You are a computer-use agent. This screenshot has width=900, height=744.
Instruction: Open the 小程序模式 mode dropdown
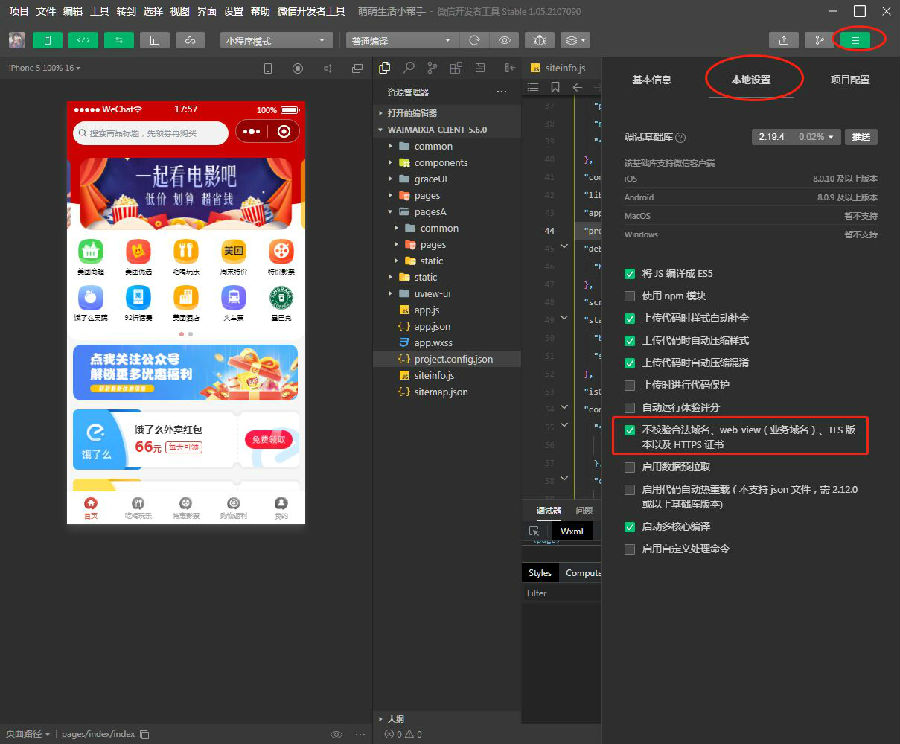tap(276, 40)
